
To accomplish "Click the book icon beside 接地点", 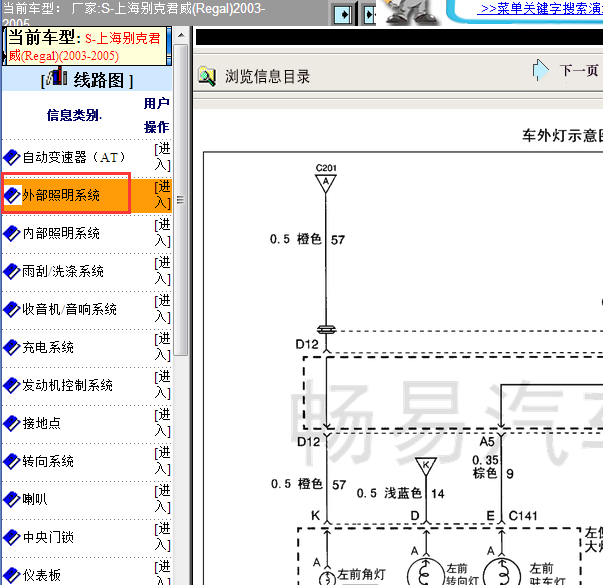I will 12,423.
